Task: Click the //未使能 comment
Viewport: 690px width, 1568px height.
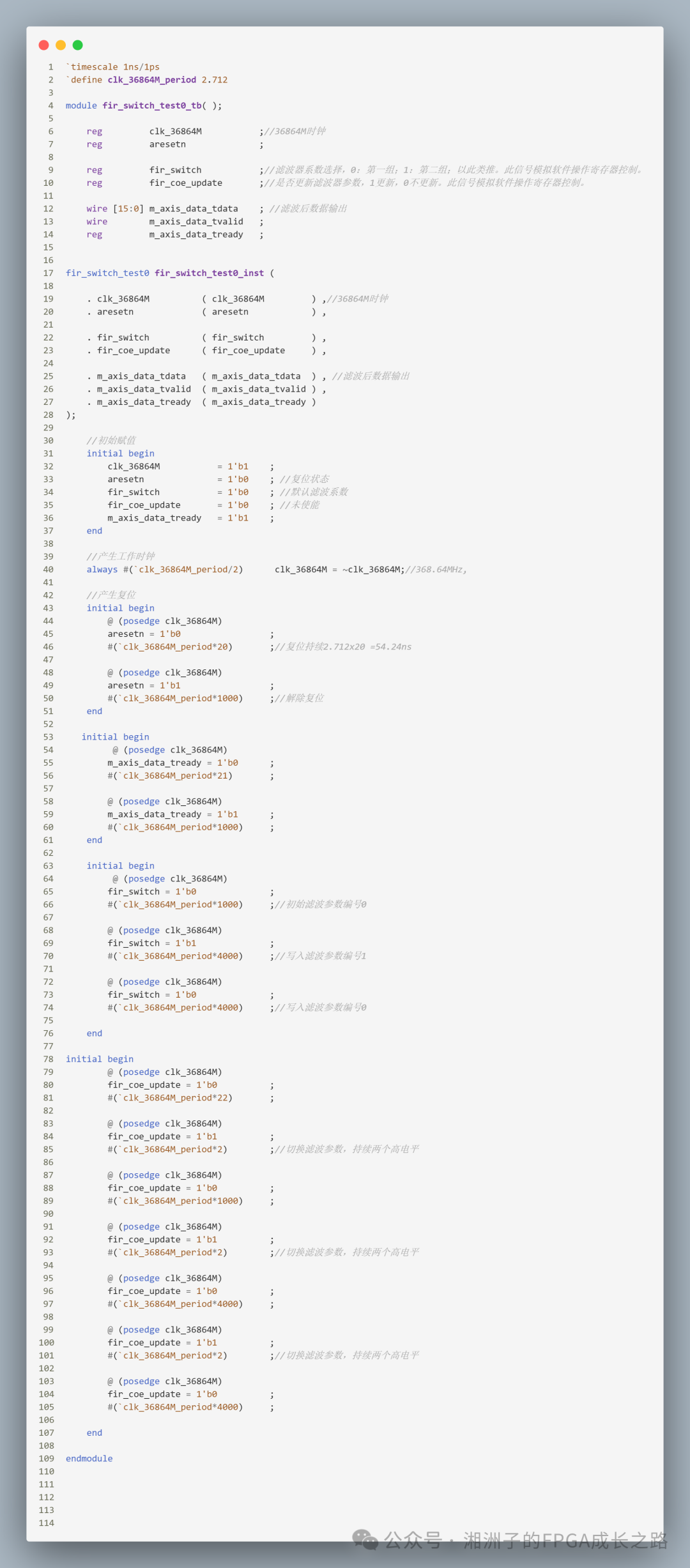Action: [x=300, y=505]
